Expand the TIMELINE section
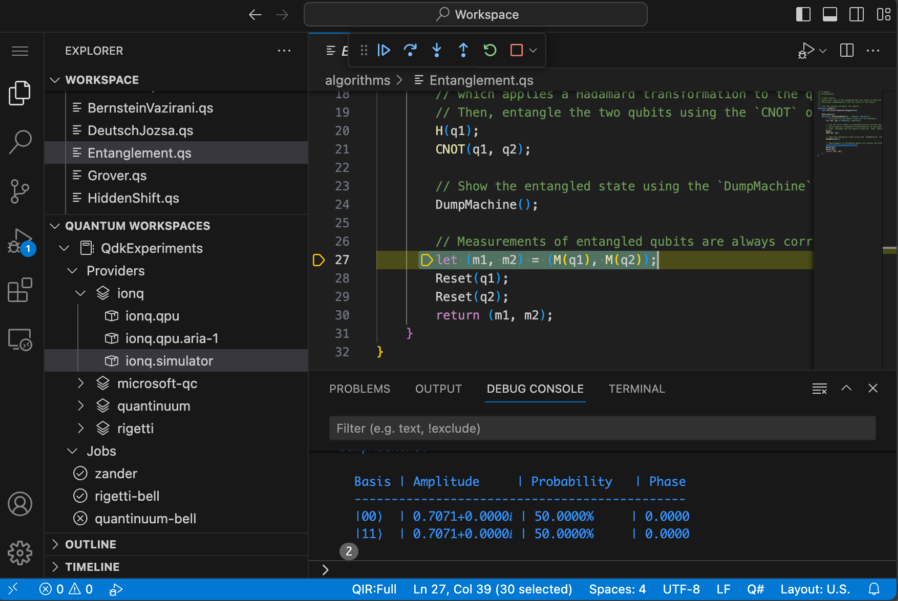 point(55,567)
